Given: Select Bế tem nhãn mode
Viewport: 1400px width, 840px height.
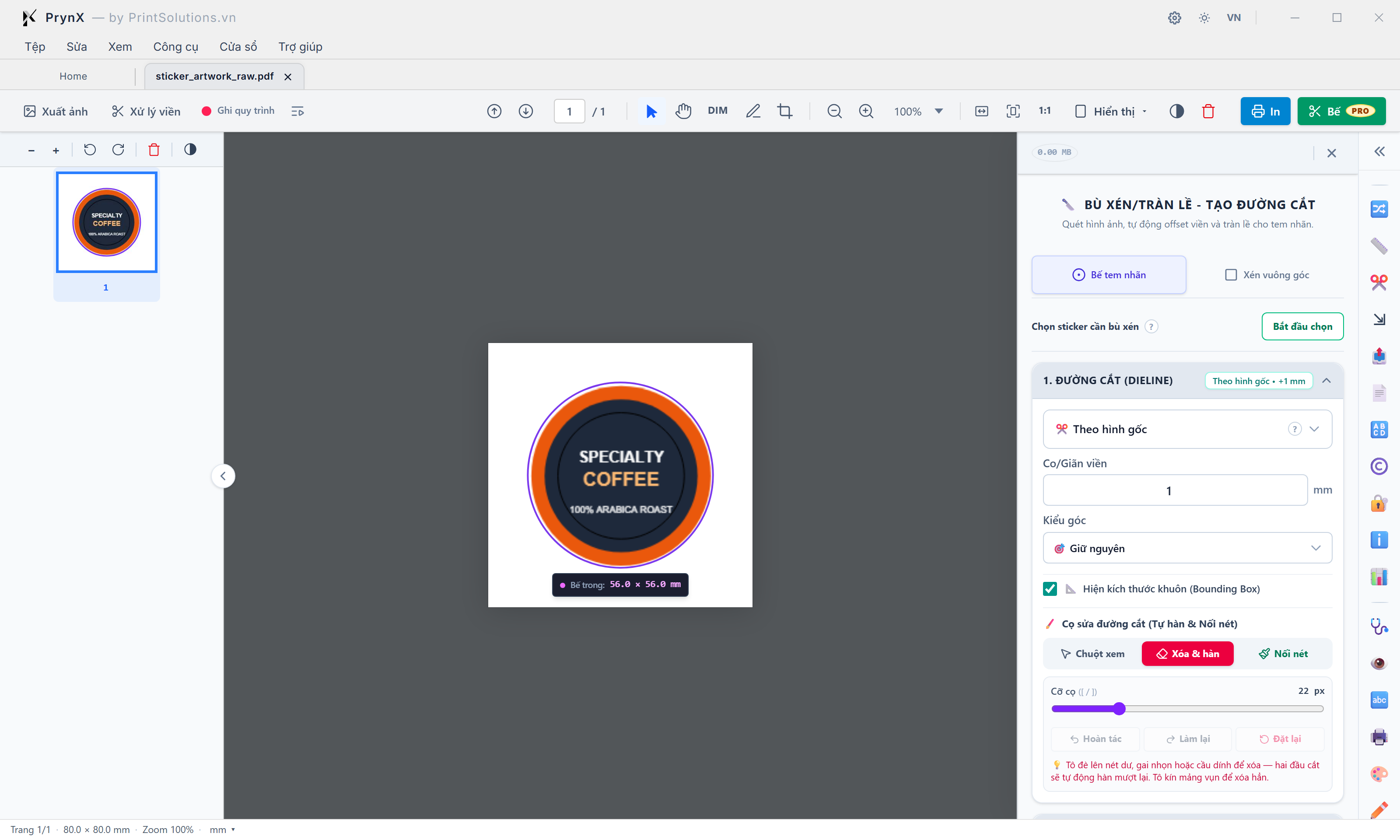Looking at the screenshot, I should pos(1109,275).
